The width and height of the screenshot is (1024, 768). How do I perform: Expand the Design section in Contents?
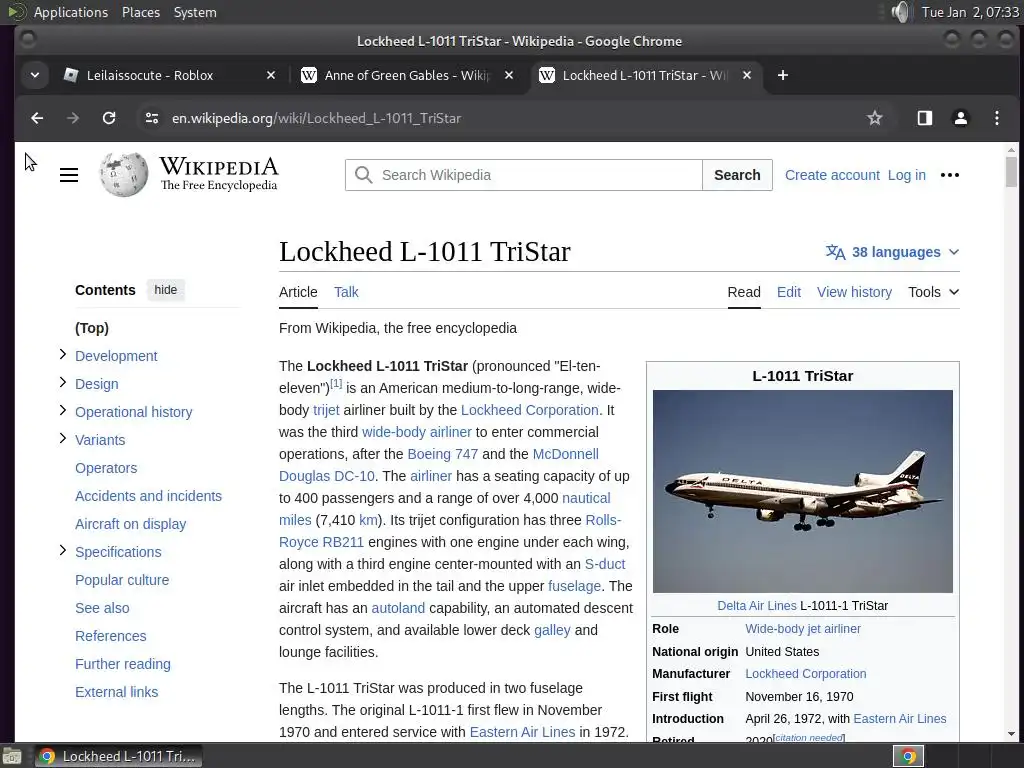(x=63, y=382)
